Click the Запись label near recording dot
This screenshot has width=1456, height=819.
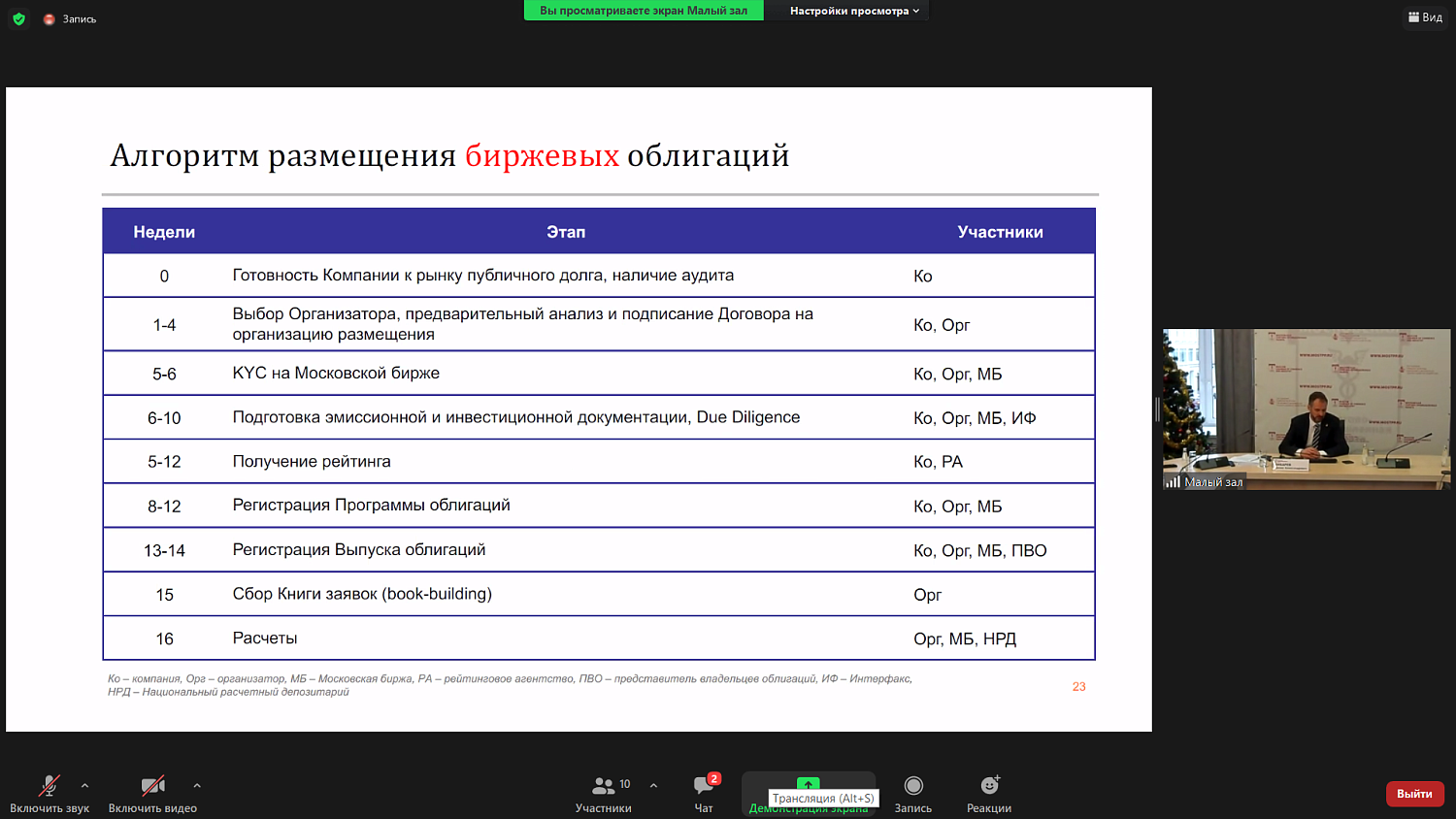(80, 19)
